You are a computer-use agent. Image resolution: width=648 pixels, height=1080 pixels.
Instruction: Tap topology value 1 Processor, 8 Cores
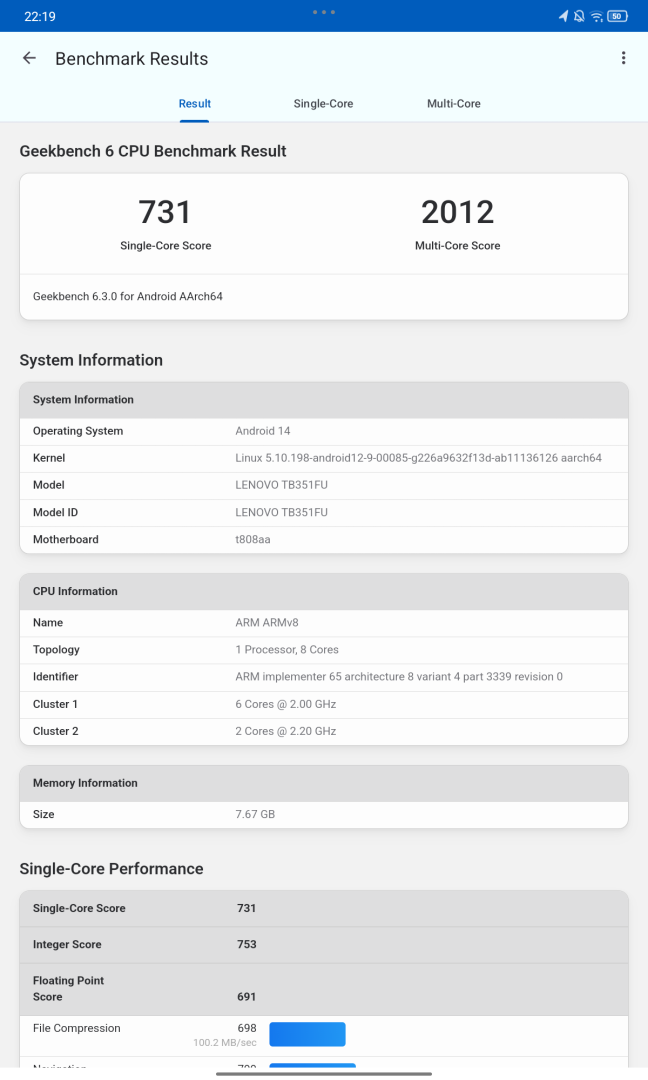pyautogui.click(x=287, y=650)
